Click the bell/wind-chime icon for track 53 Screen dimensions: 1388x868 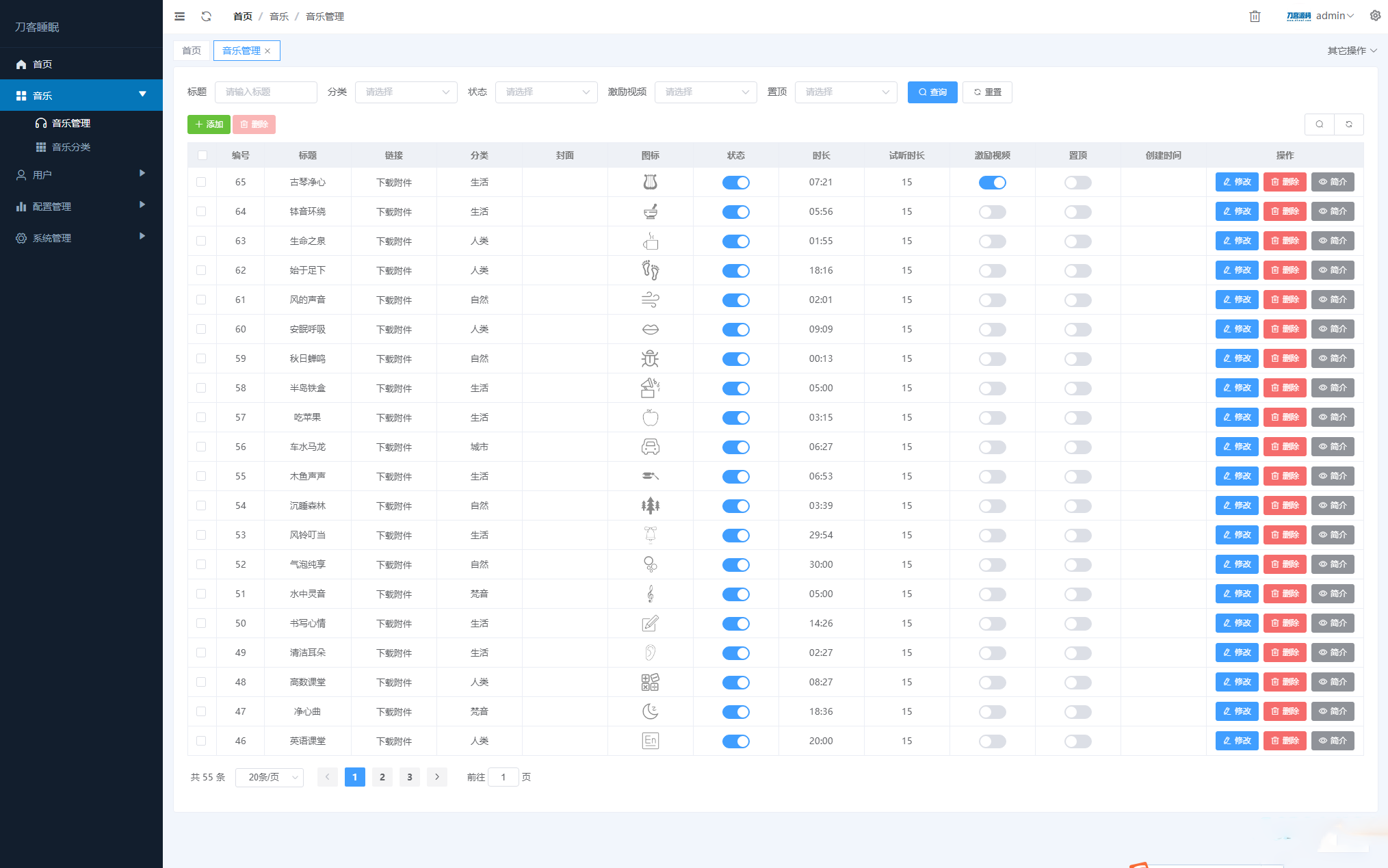650,534
